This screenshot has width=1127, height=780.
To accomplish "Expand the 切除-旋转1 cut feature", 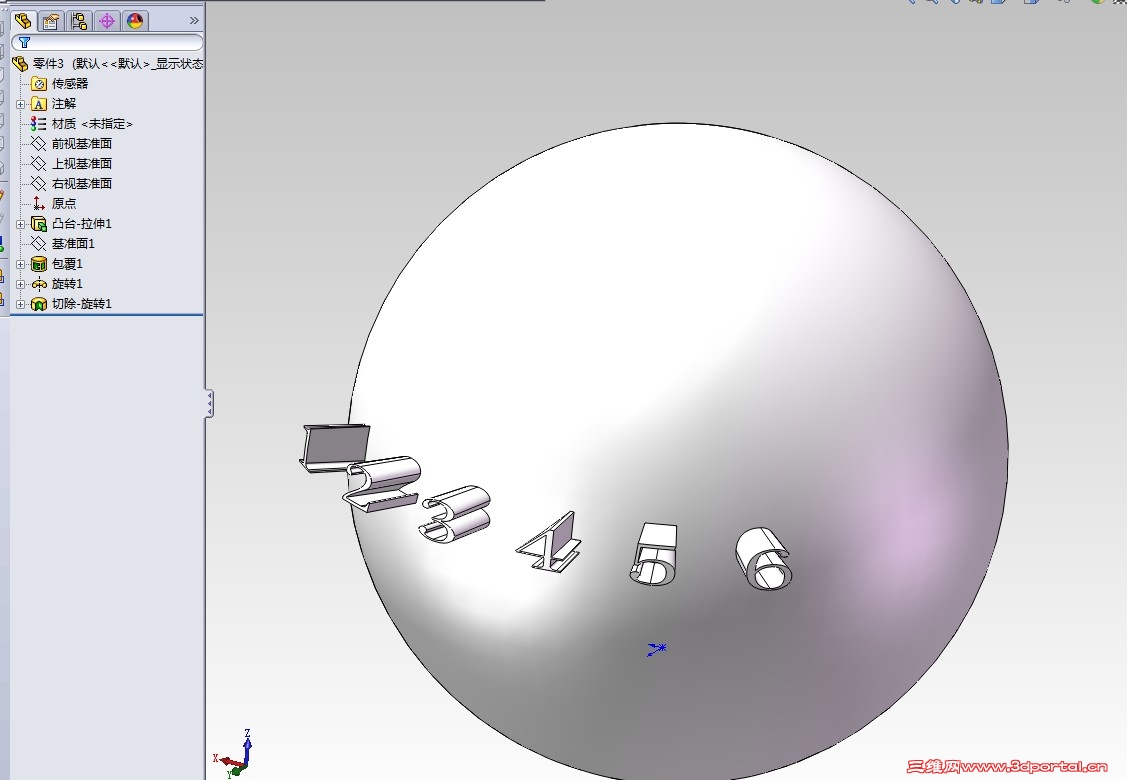I will (x=21, y=304).
